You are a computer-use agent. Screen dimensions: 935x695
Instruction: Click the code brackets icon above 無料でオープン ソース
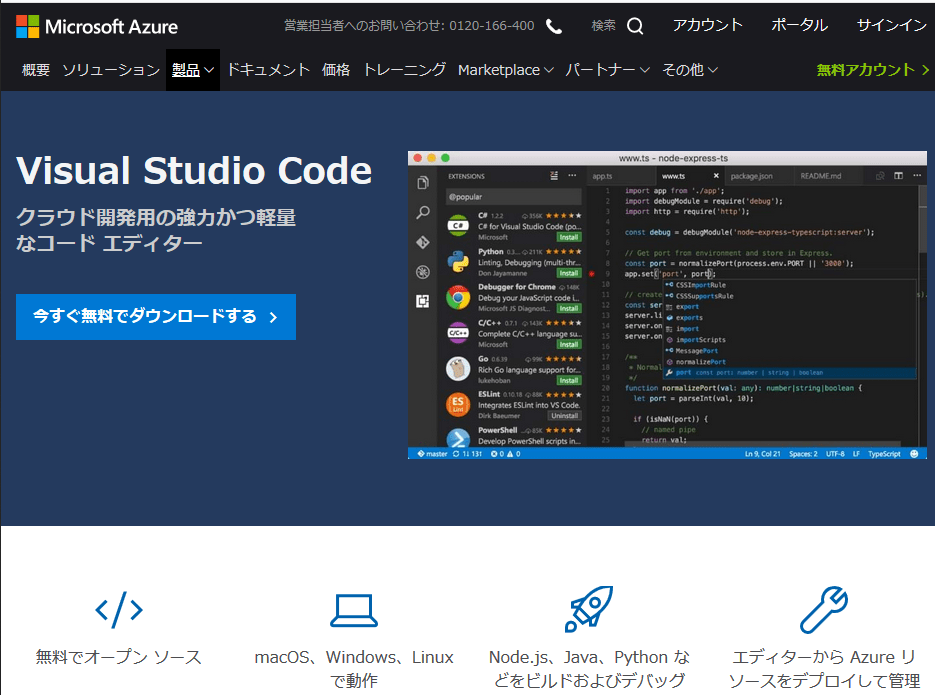click(119, 610)
